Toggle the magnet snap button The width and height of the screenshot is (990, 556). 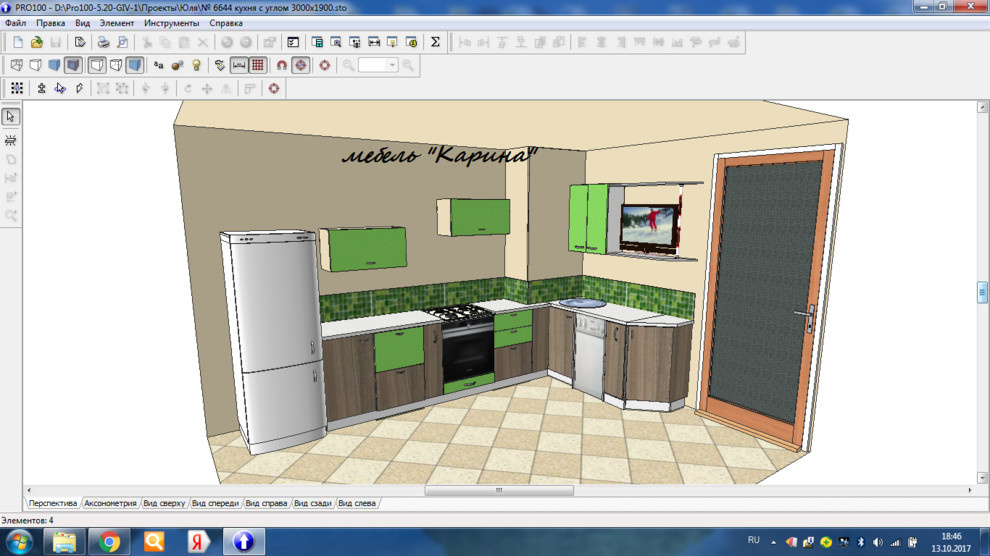[282, 65]
